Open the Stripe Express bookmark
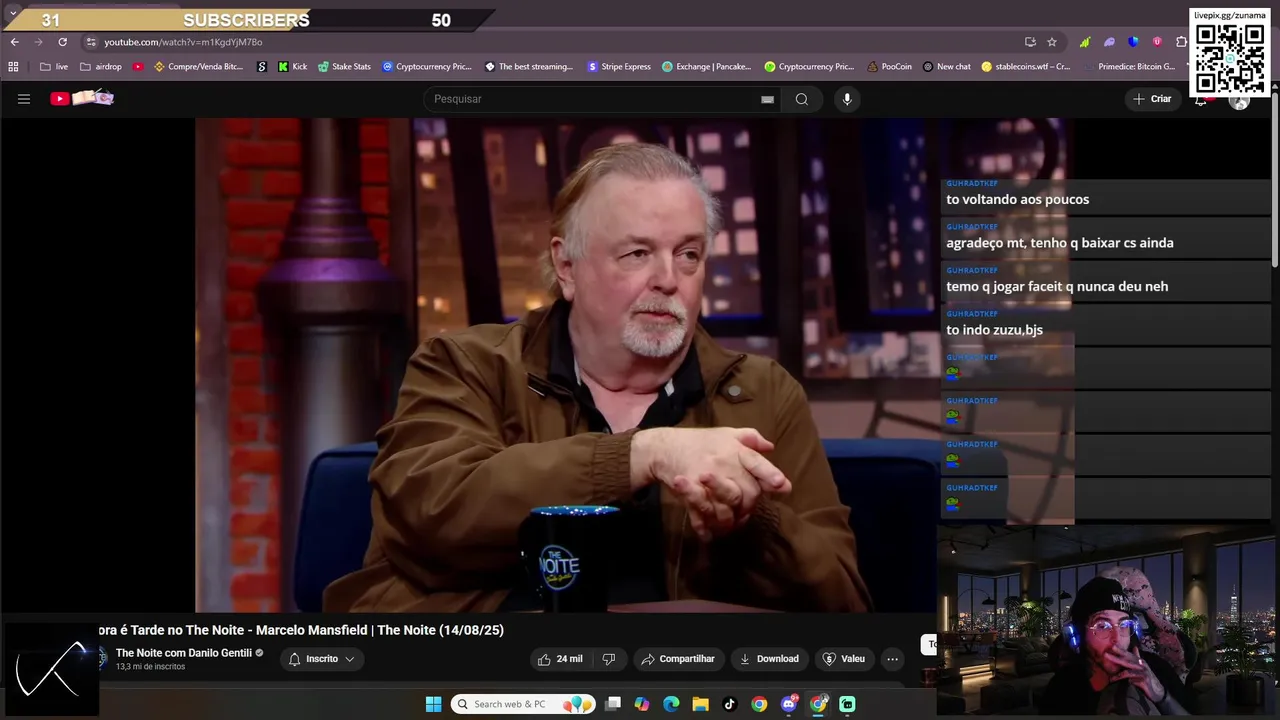The image size is (1280, 720). tap(618, 67)
